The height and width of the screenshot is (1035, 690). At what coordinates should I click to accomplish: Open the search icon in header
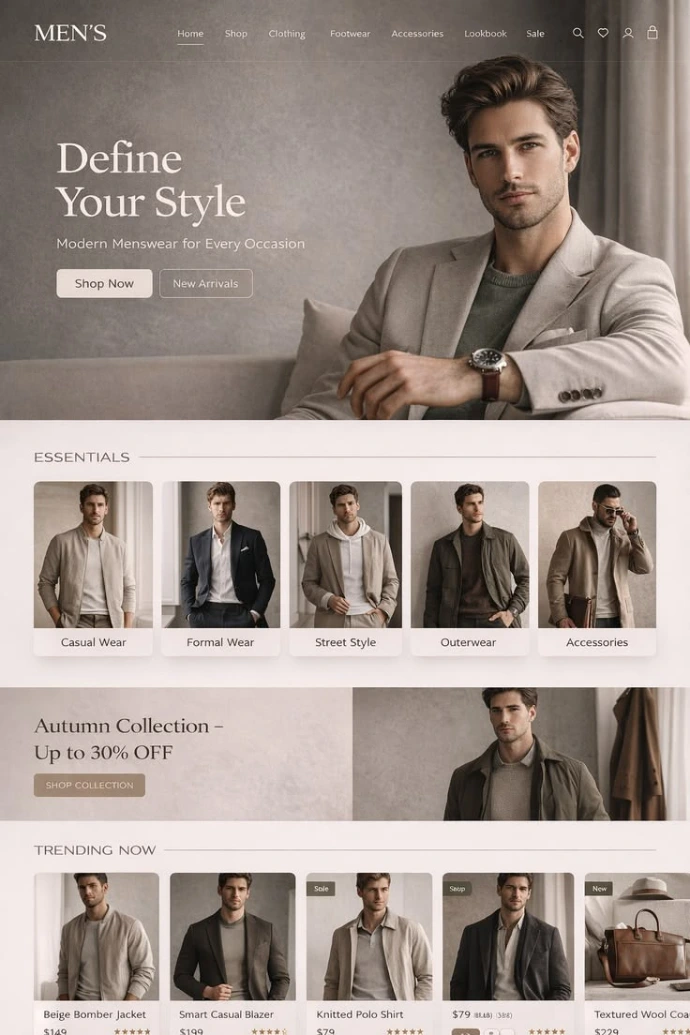(578, 33)
